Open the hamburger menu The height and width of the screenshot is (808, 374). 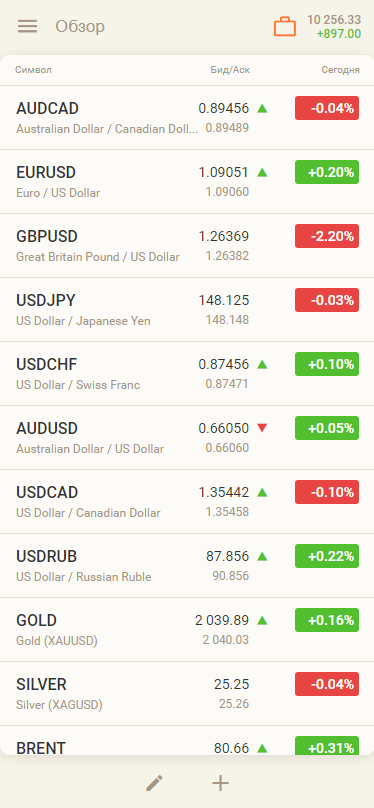click(27, 26)
